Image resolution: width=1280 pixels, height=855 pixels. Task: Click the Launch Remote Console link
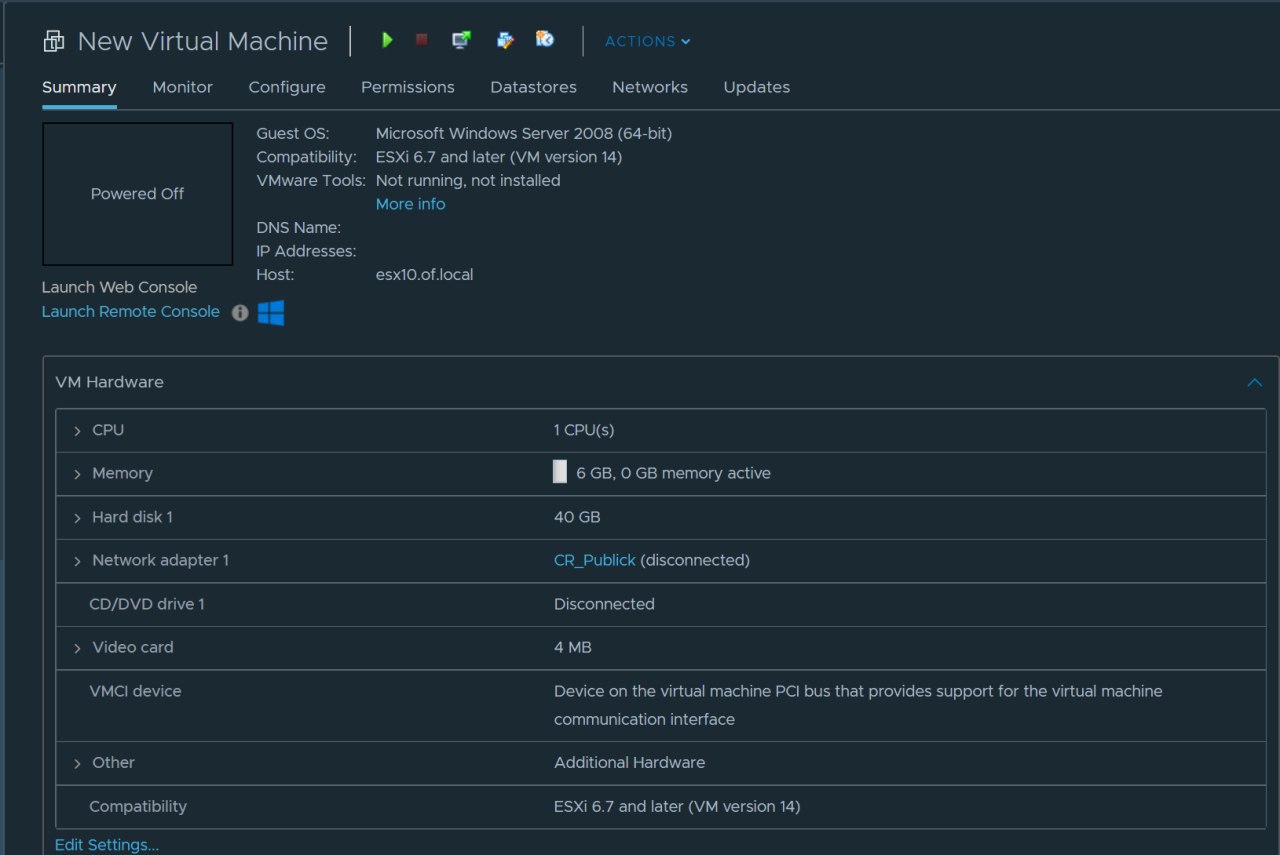click(131, 312)
